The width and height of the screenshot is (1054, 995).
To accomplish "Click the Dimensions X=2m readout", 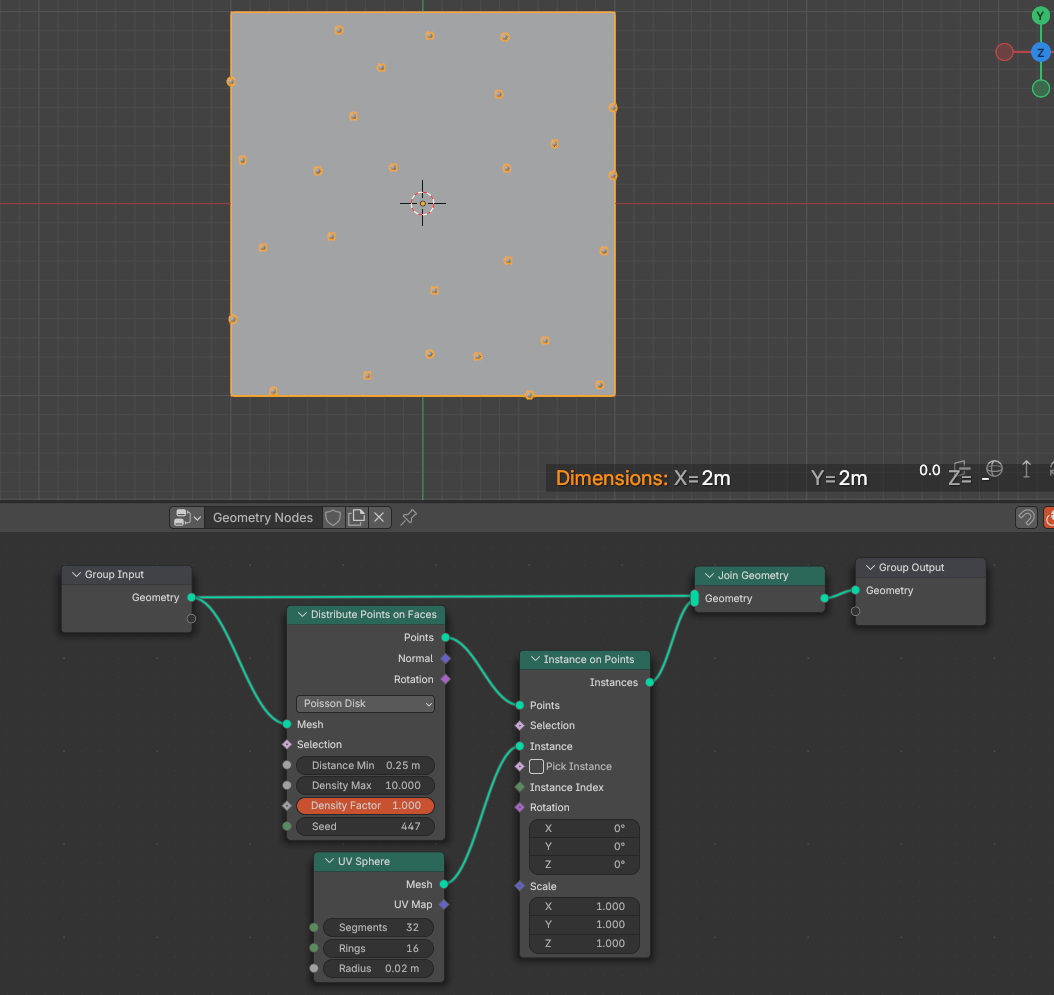I will [643, 478].
